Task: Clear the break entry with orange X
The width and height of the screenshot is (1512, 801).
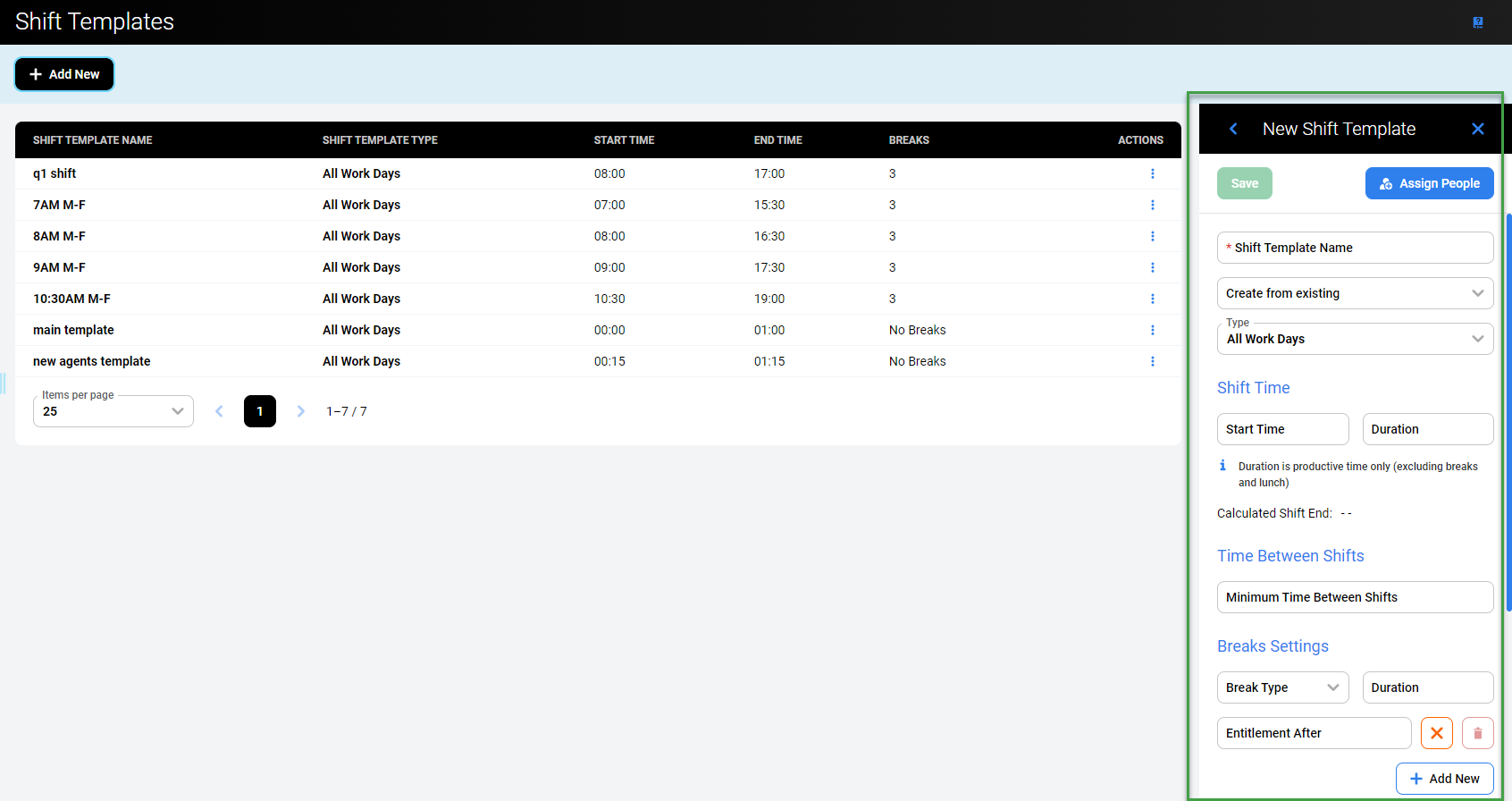Action: [1436, 733]
